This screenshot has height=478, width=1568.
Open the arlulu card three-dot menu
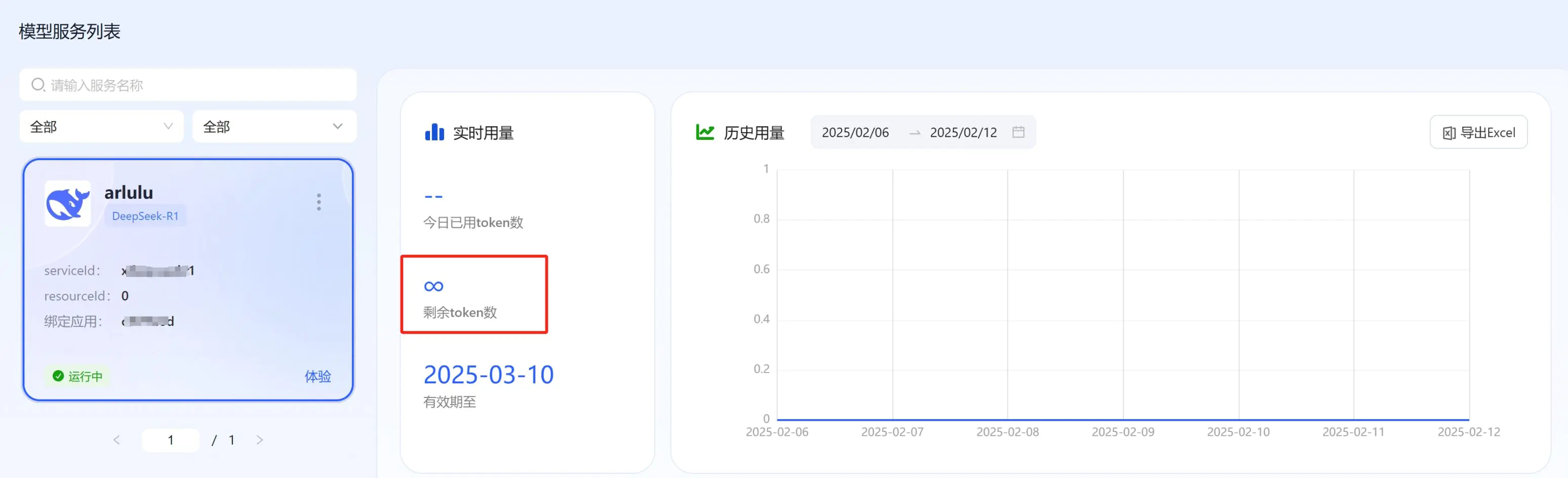319,202
